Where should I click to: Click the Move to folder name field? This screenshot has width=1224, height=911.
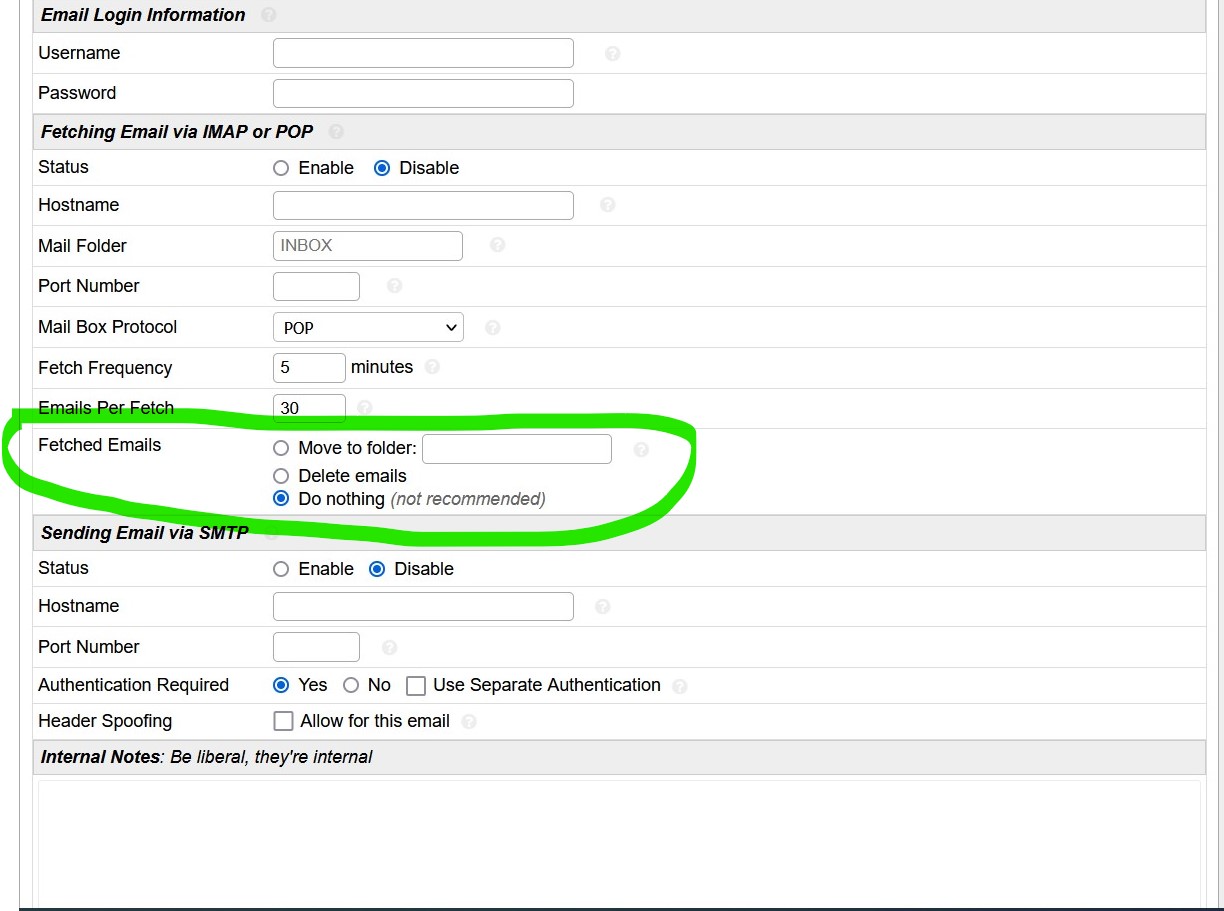tap(517, 449)
